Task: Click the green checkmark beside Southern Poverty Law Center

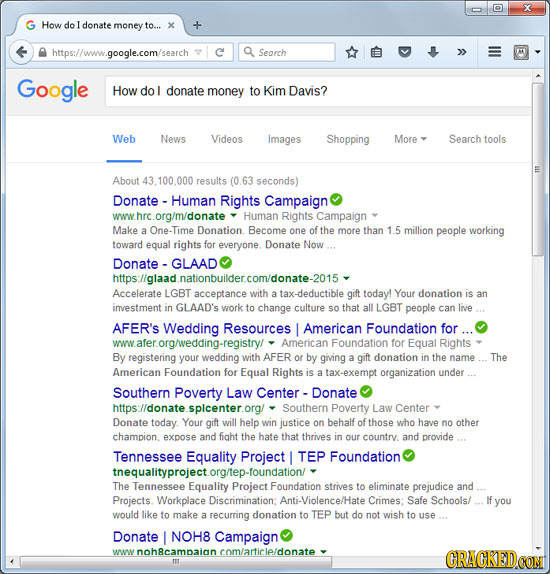Action: coord(366,391)
